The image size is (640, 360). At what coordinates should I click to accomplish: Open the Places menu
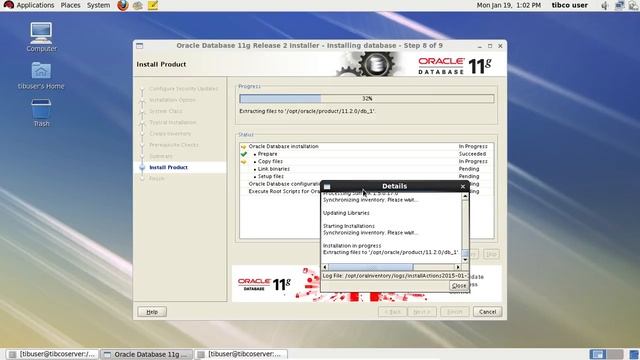coord(70,5)
